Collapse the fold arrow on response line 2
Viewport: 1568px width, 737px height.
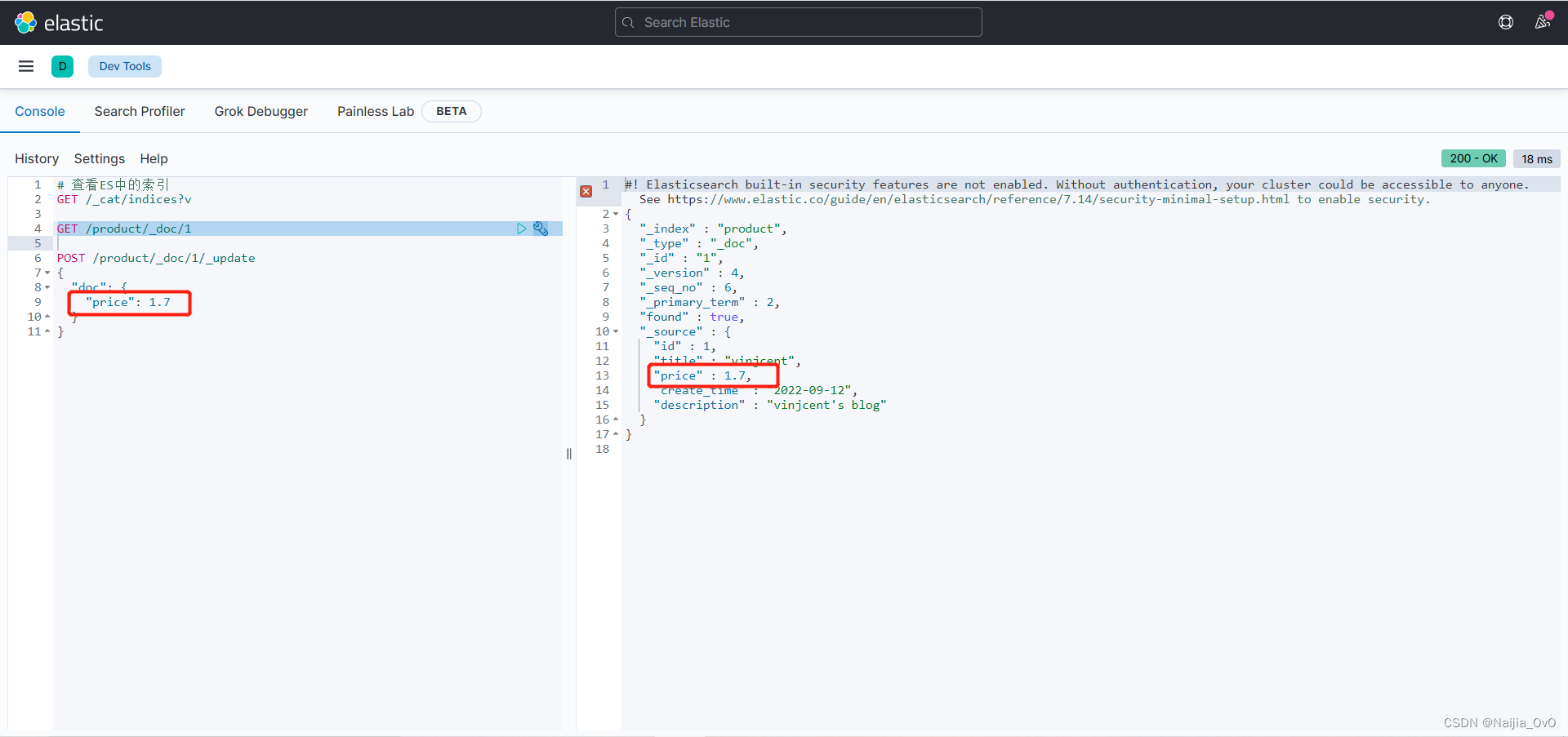616,214
